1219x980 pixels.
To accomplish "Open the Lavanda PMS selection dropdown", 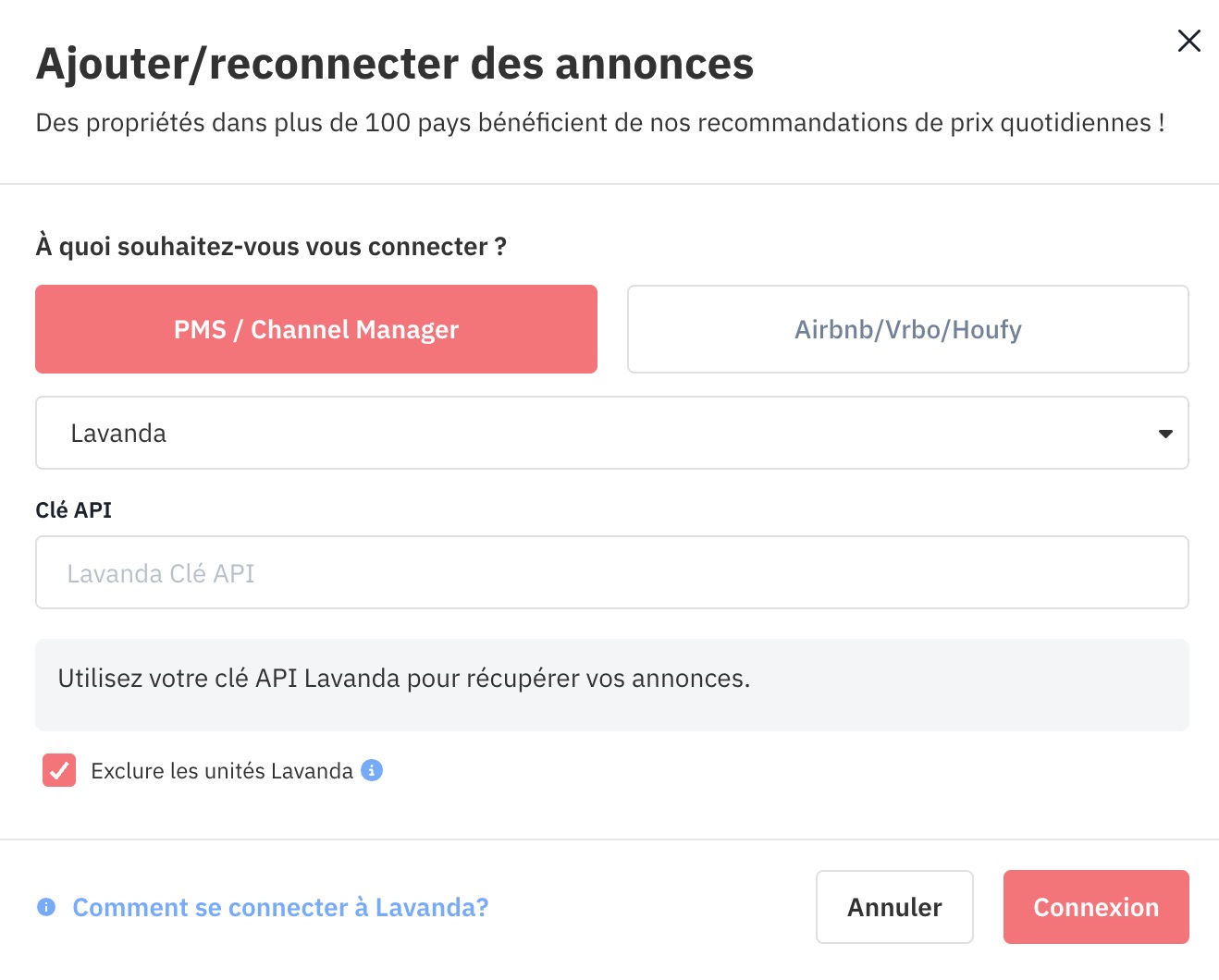I will click(x=610, y=434).
